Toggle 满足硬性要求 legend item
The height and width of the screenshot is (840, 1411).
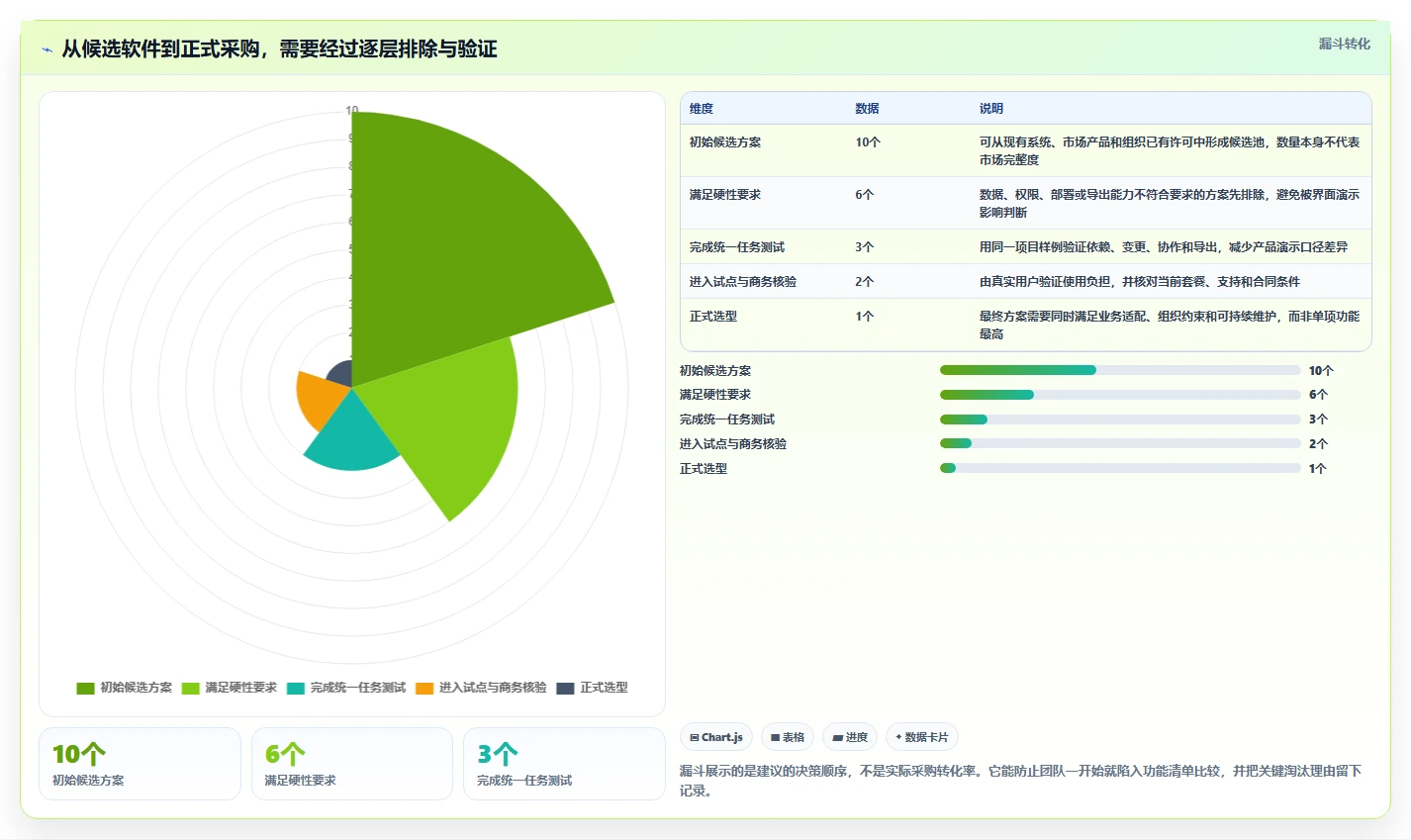pyautogui.click(x=230, y=688)
